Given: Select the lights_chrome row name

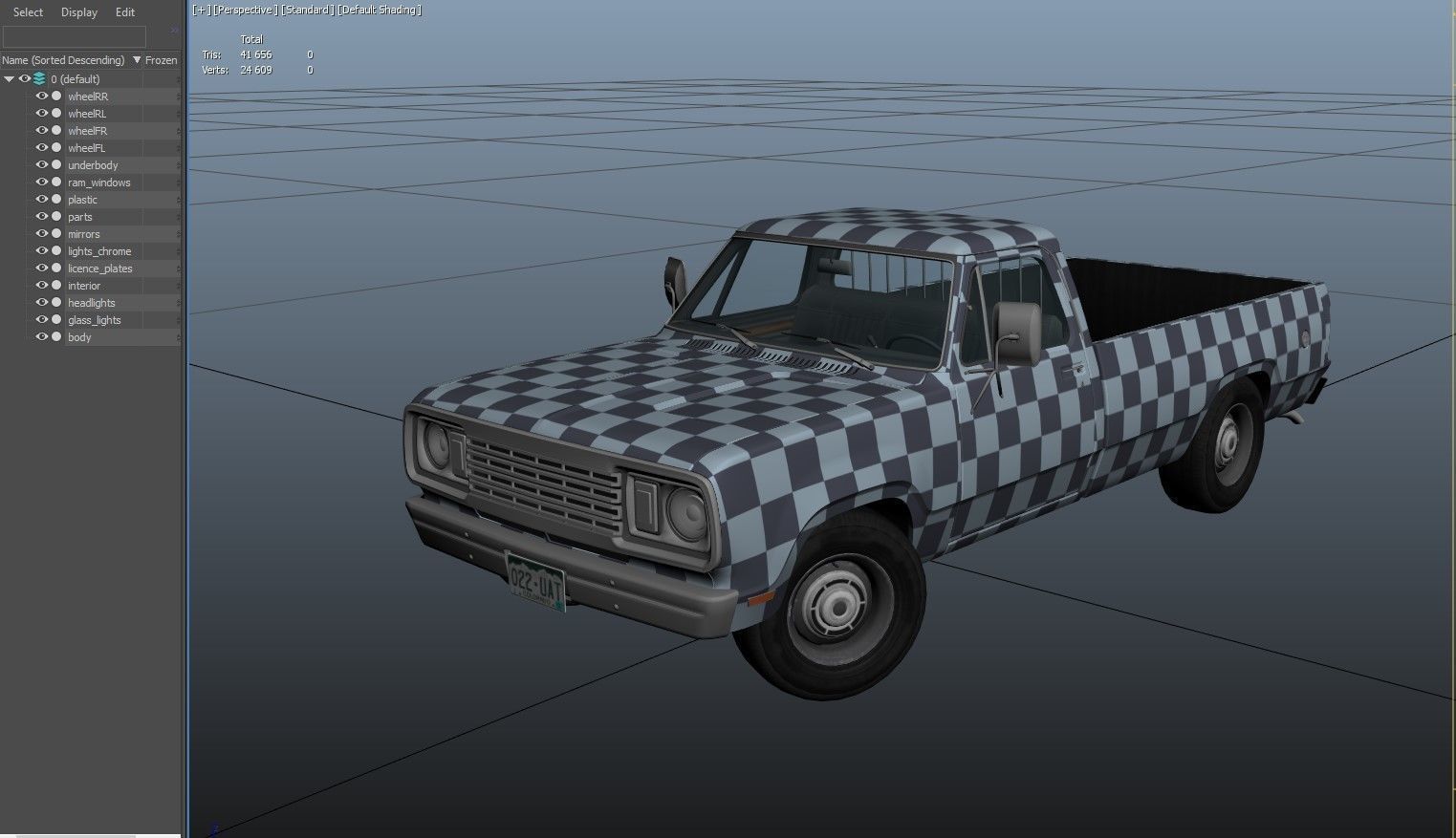Looking at the screenshot, I should pos(99,251).
